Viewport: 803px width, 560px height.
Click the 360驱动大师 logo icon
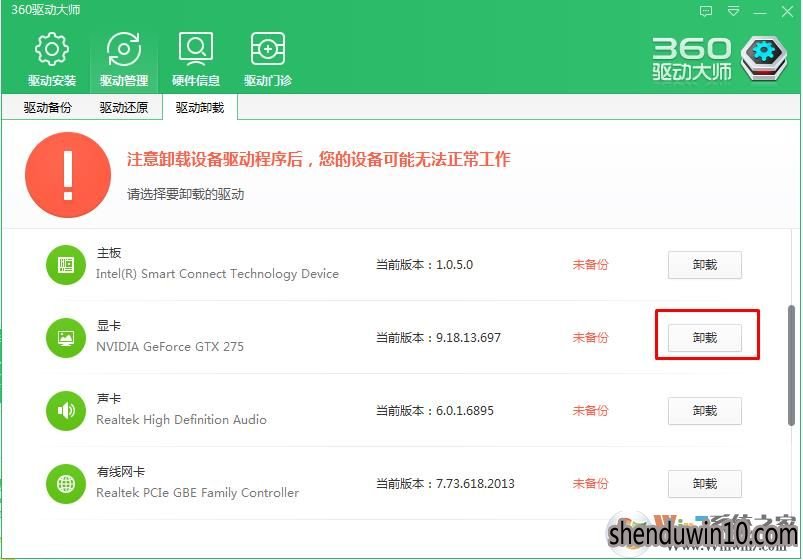764,59
